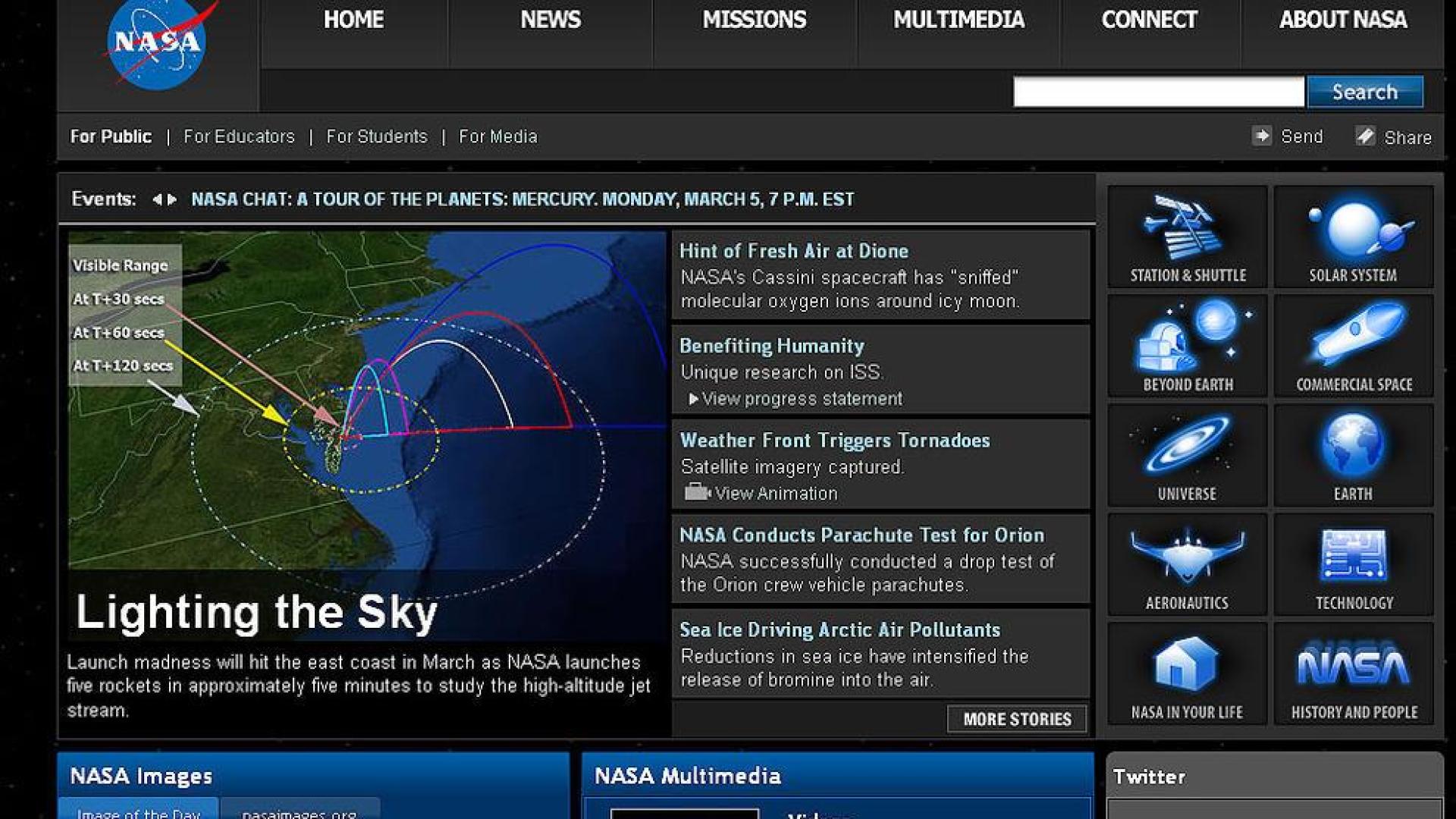Click the camera icon beside View Animation

click(697, 492)
